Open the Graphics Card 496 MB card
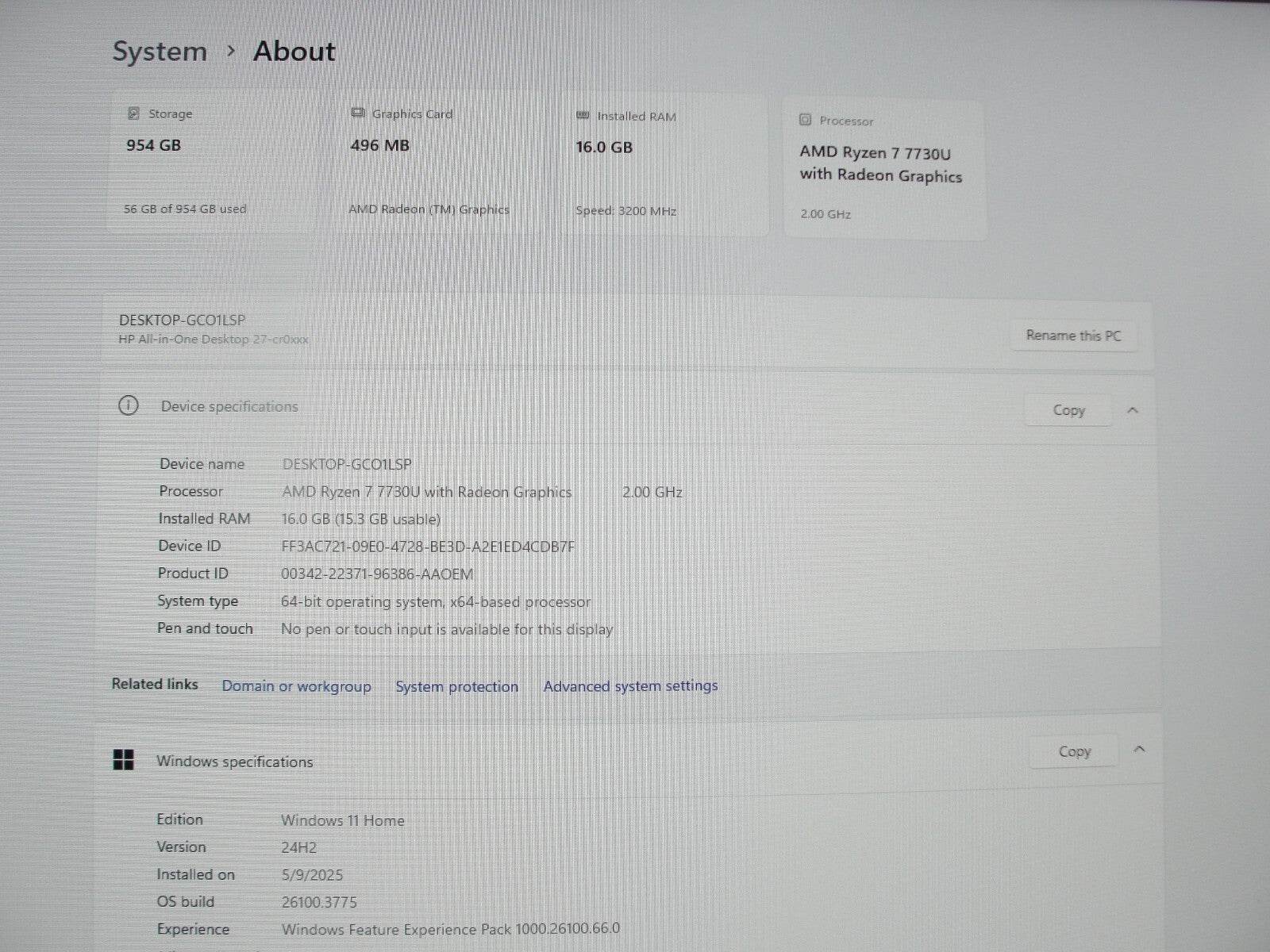Viewport: 1270px width, 952px height. pyautogui.click(x=437, y=163)
